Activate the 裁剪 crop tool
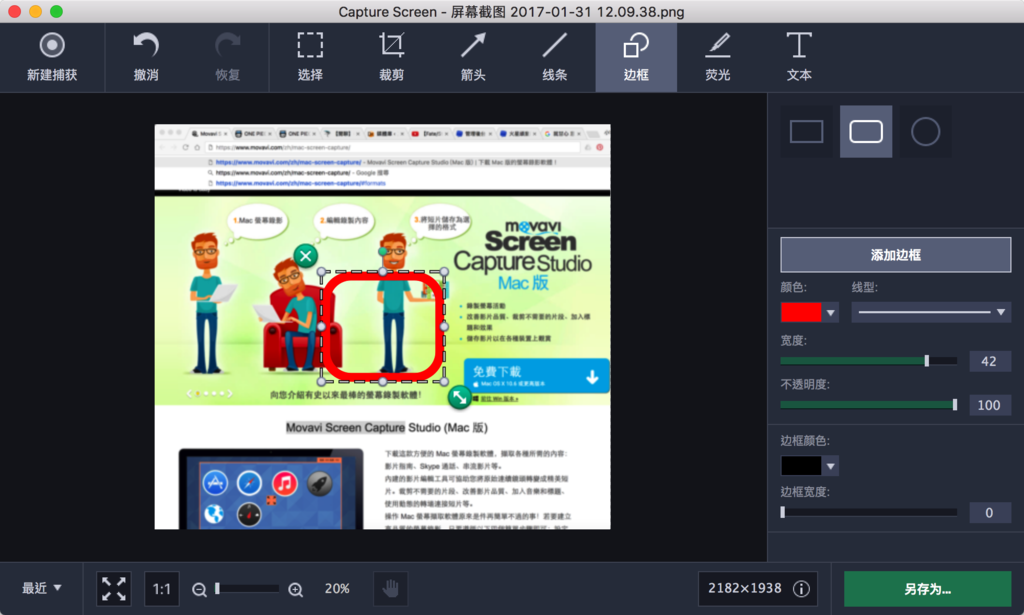Screen dimensions: 1024x615 pyautogui.click(x=391, y=57)
